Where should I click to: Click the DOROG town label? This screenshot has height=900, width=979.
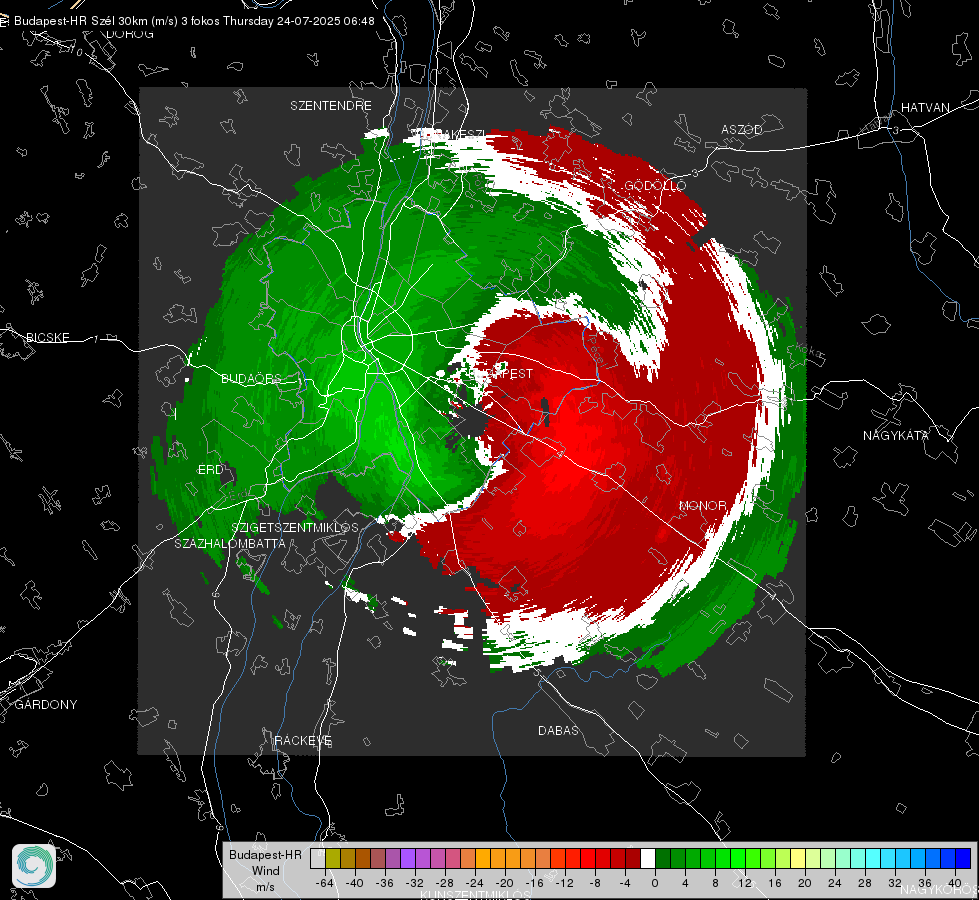(x=130, y=34)
